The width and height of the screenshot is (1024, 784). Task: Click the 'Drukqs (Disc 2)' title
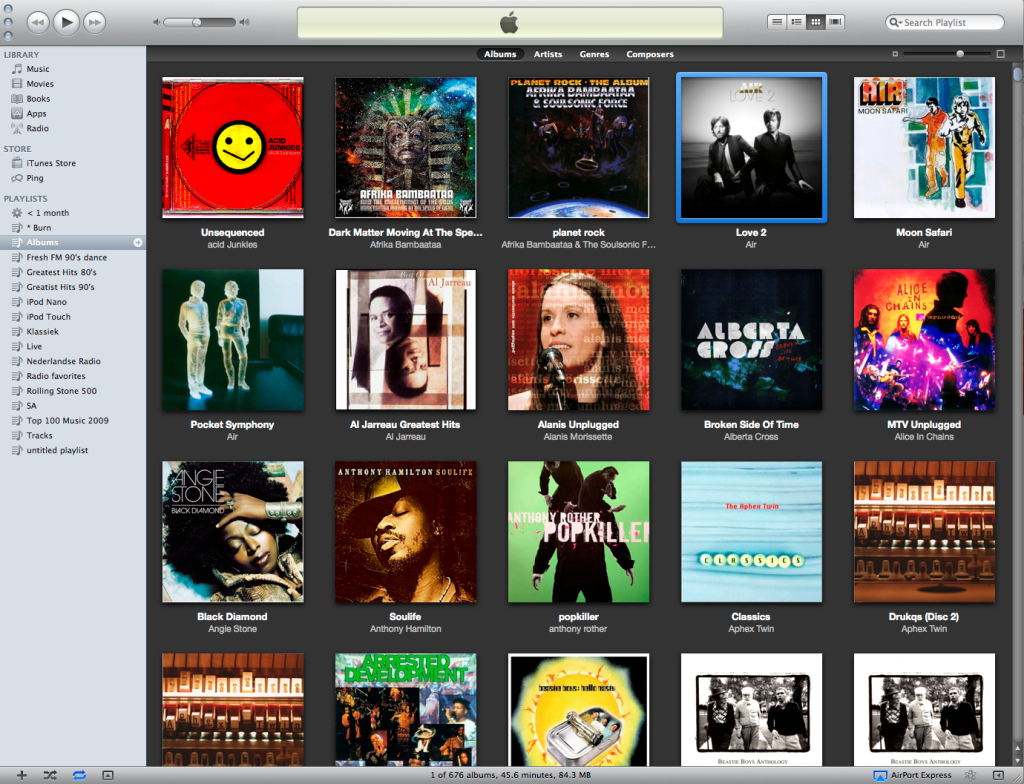(x=923, y=617)
